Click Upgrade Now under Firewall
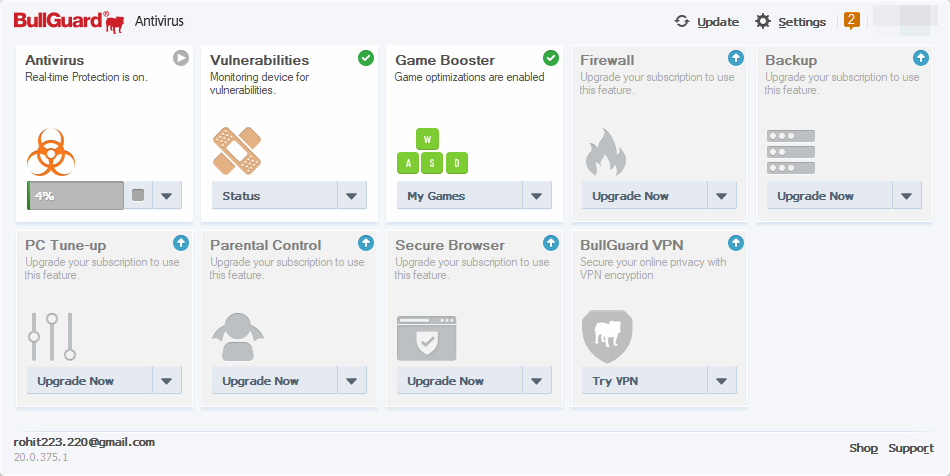 [645, 196]
